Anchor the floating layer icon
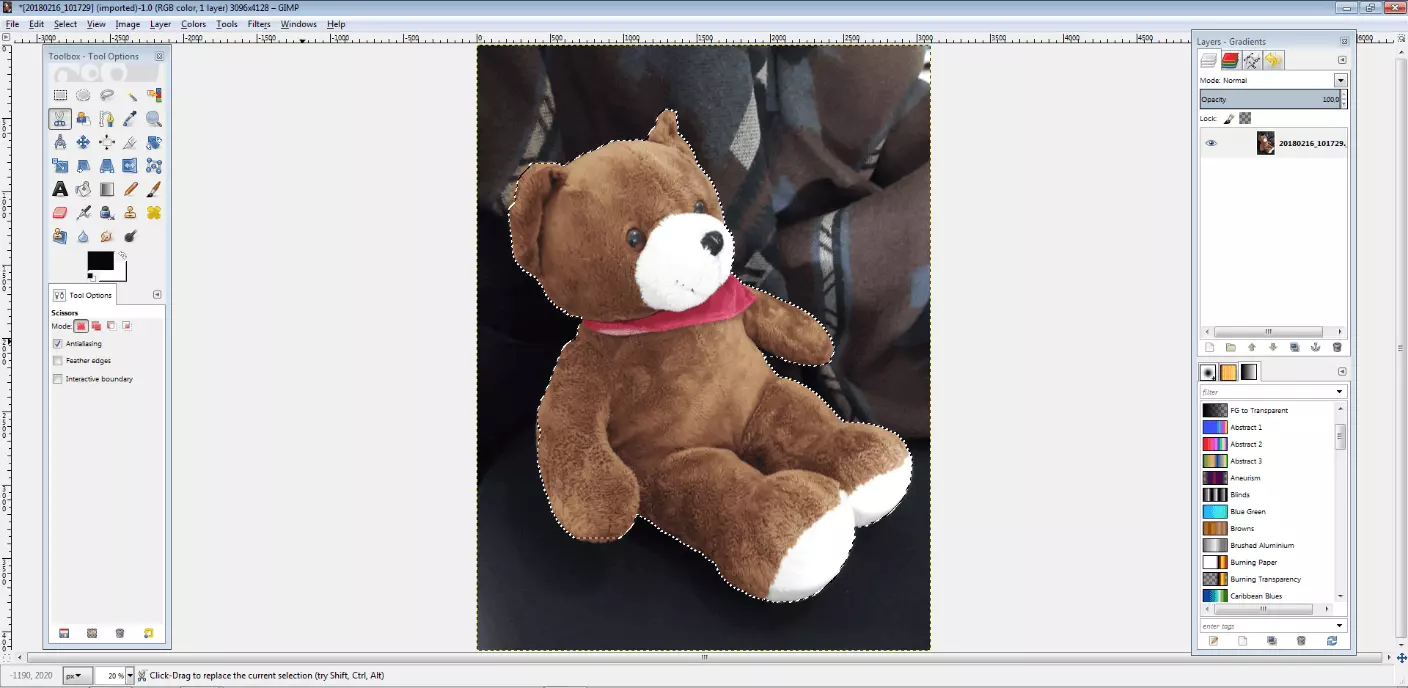This screenshot has height=688, width=1408. (x=1316, y=347)
